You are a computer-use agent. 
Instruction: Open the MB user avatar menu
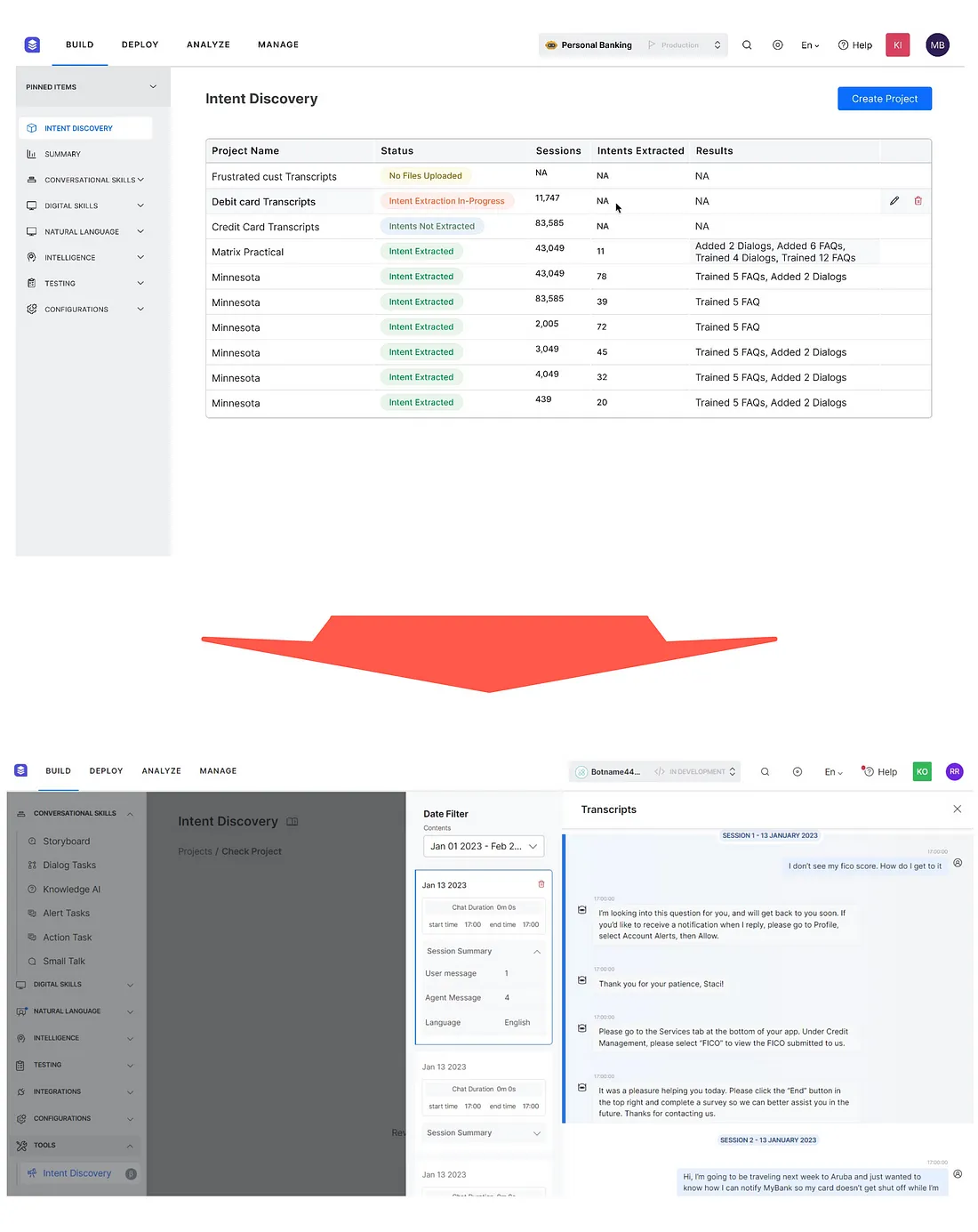click(x=937, y=45)
